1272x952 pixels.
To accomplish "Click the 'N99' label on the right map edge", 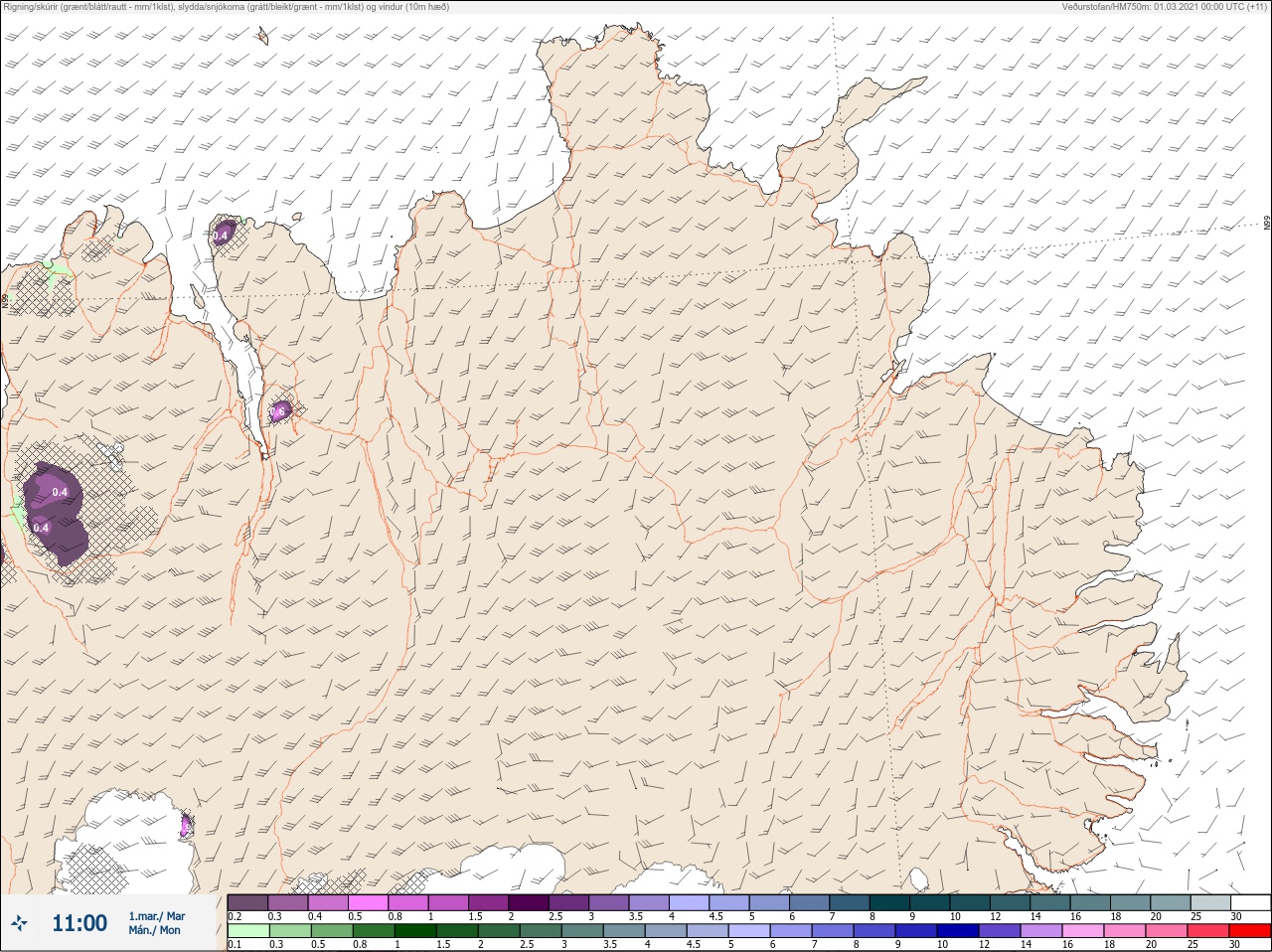I will [1267, 224].
